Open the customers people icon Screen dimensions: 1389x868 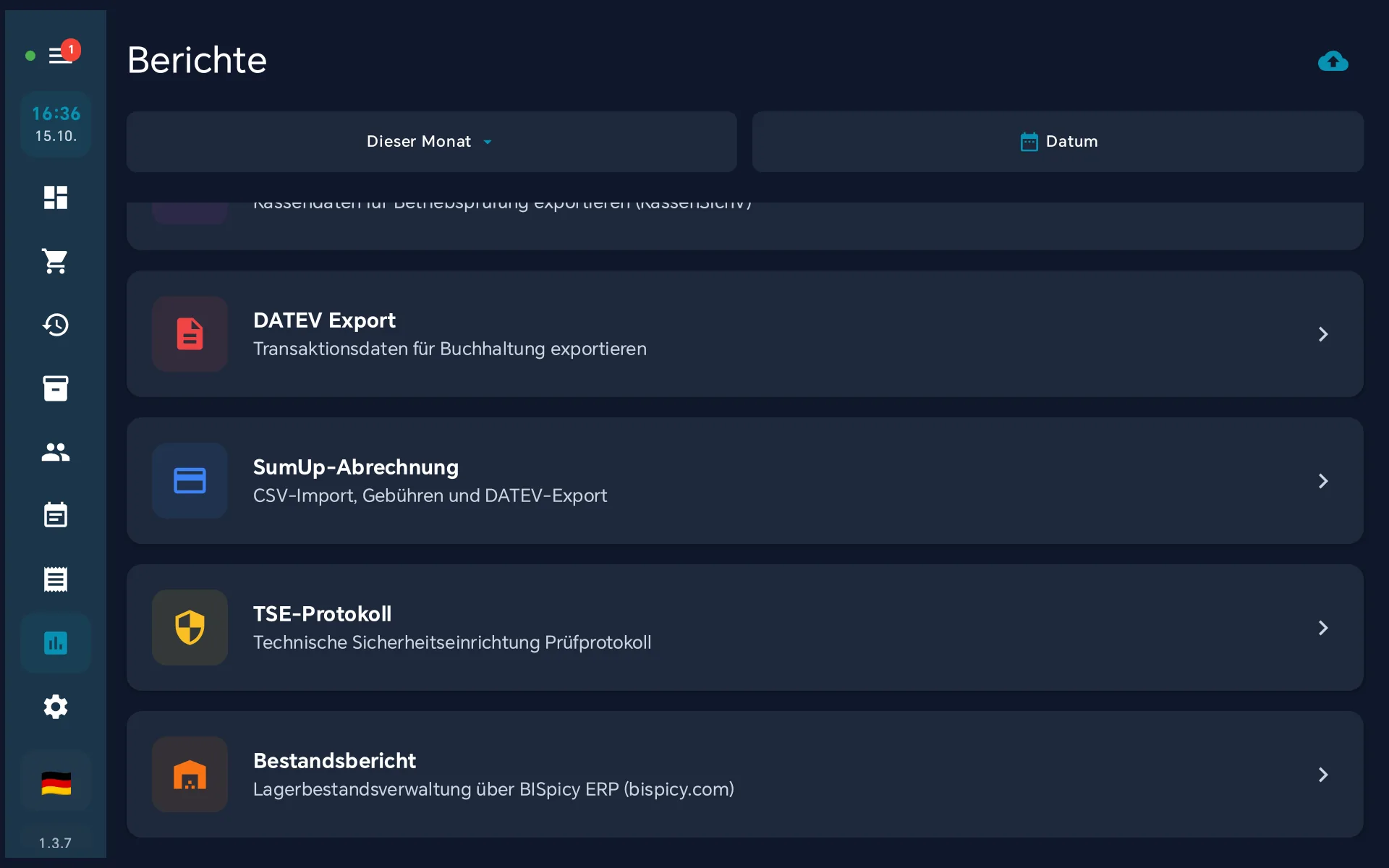pyautogui.click(x=56, y=452)
